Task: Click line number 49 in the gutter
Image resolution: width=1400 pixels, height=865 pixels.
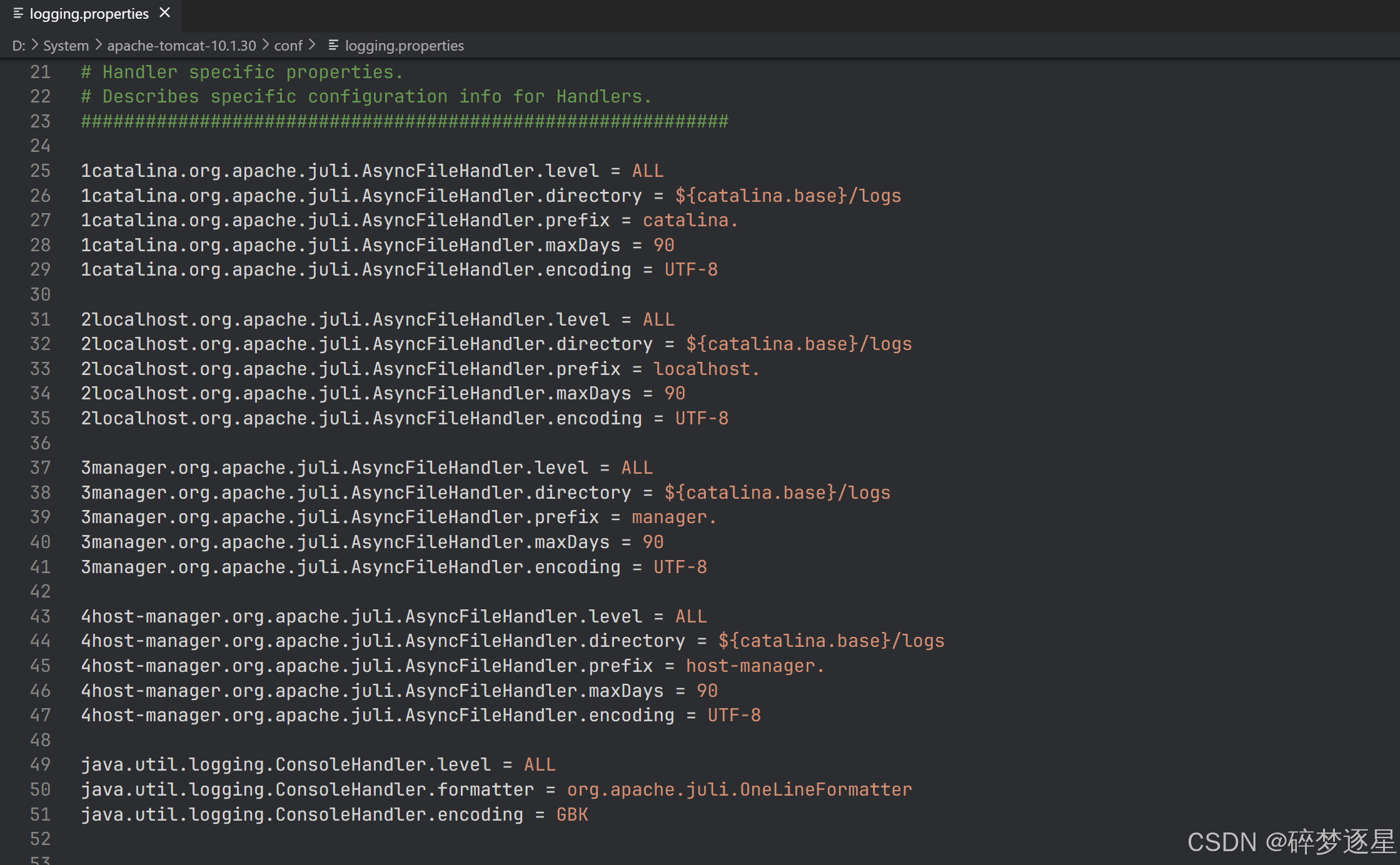Action: pos(40,764)
